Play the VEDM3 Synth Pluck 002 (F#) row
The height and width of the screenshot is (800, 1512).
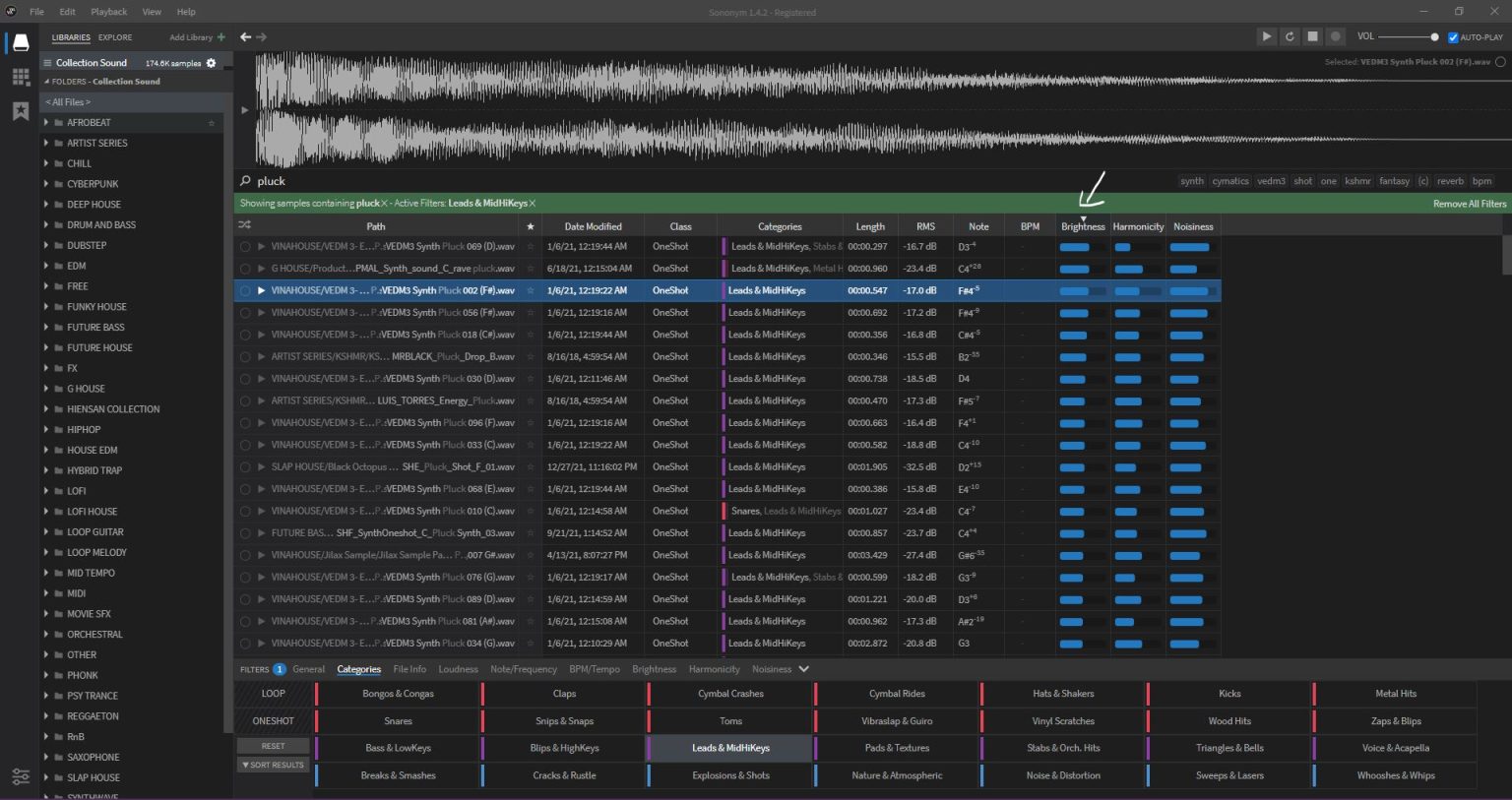[x=261, y=291]
